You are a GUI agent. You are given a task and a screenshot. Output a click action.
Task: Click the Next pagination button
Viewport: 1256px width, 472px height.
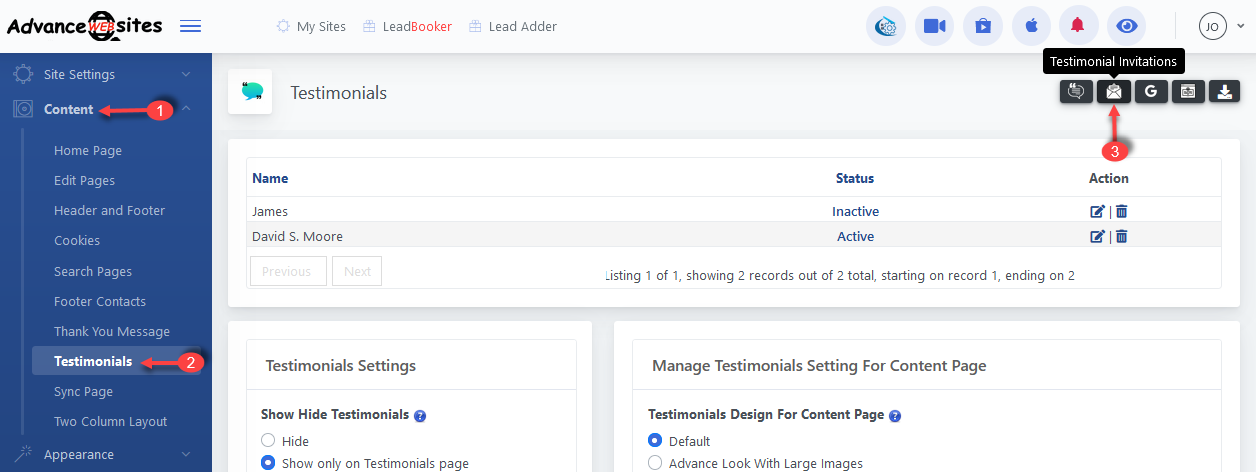point(357,271)
